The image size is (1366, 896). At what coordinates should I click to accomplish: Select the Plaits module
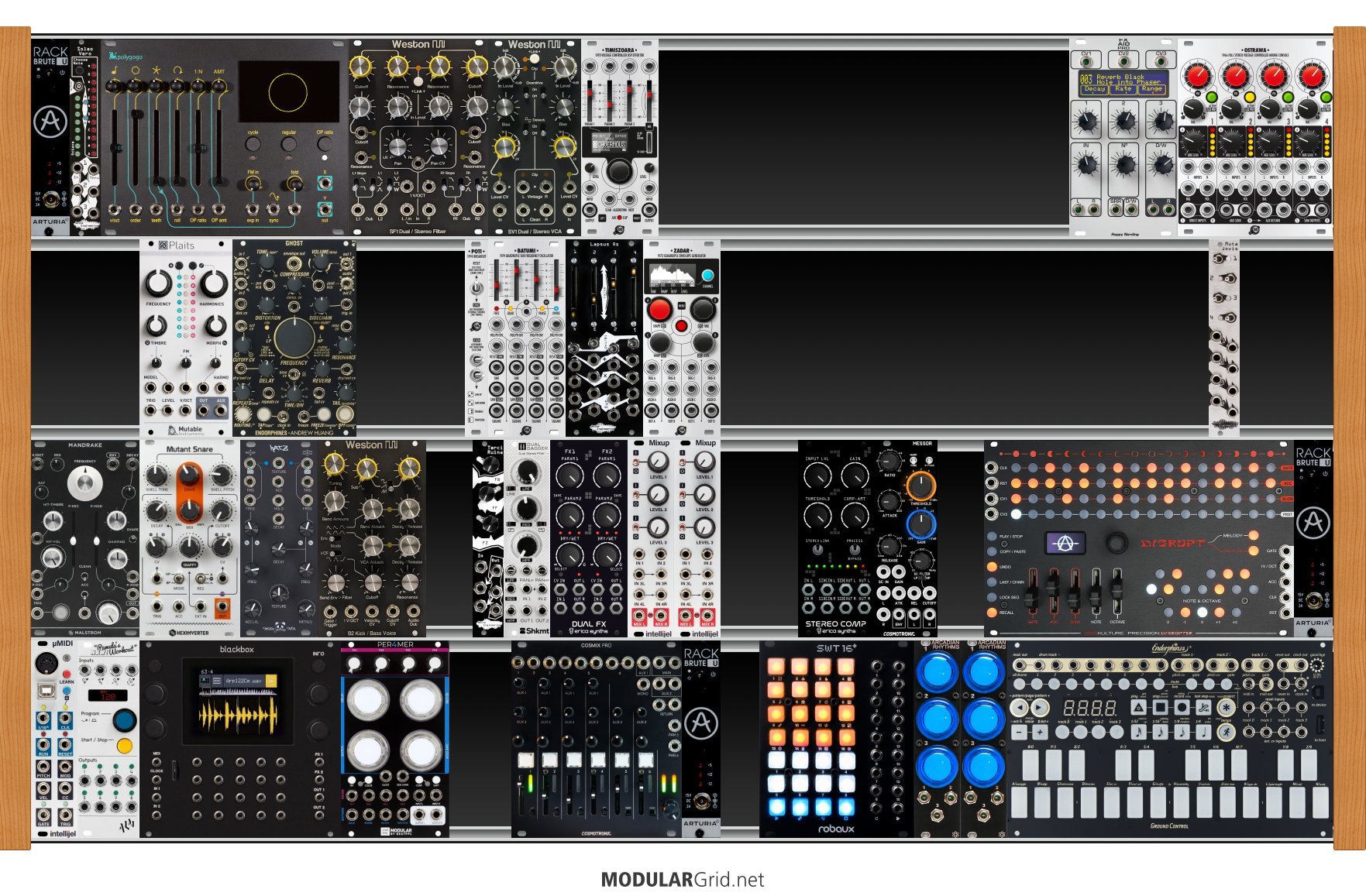coord(186,338)
